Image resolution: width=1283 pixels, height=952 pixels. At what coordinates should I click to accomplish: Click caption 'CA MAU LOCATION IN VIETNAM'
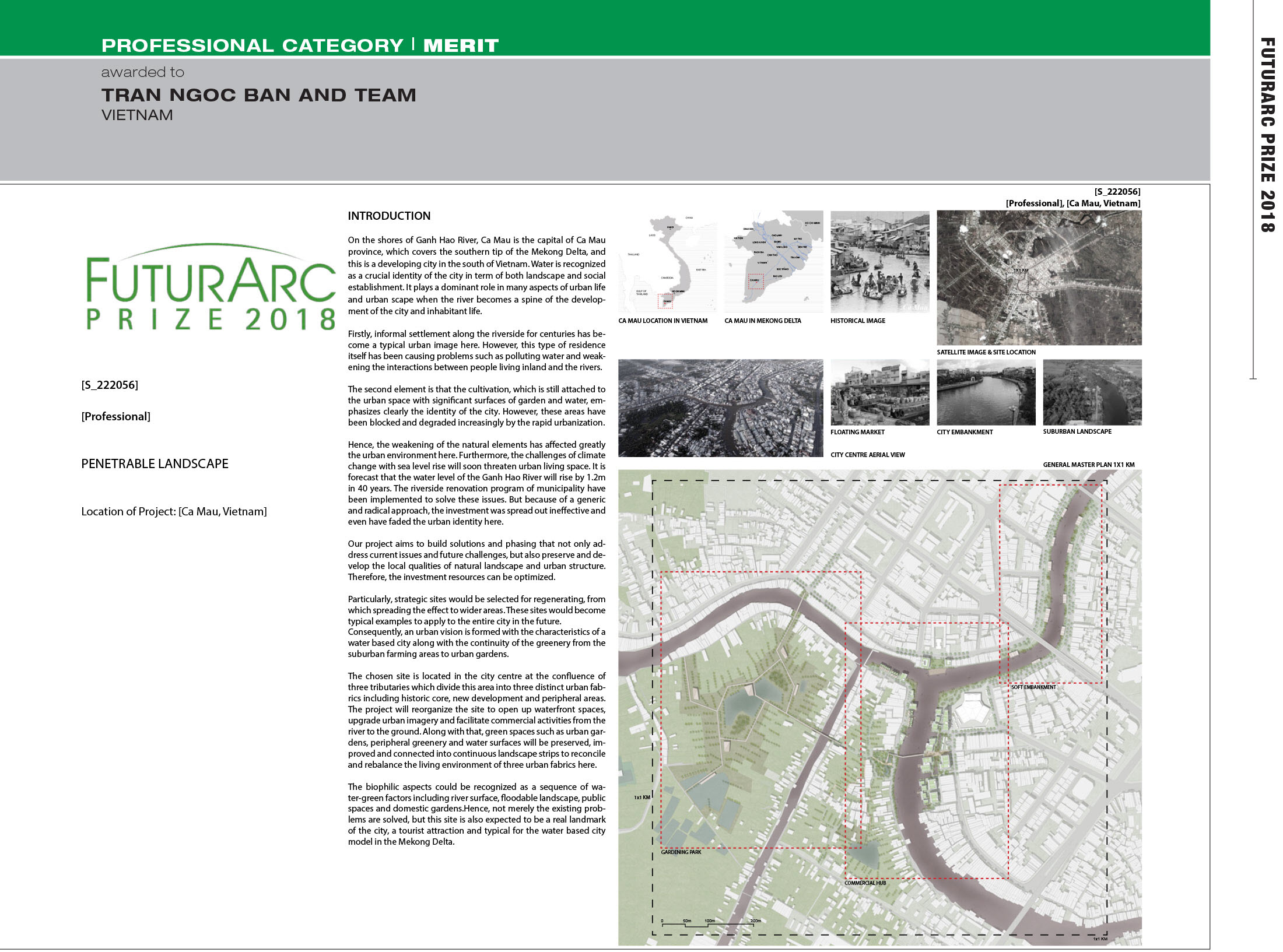pos(662,321)
